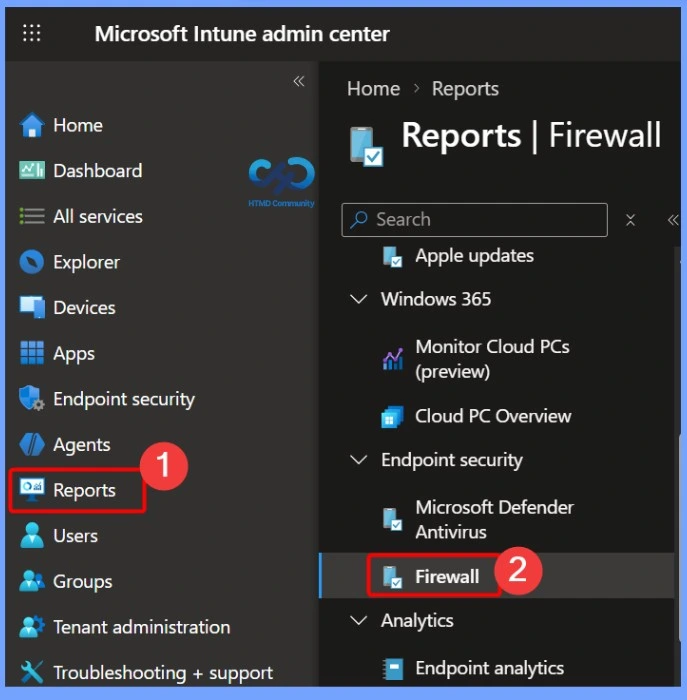Select Apple updates report
Screen dimensions: 687x700
coord(474,256)
